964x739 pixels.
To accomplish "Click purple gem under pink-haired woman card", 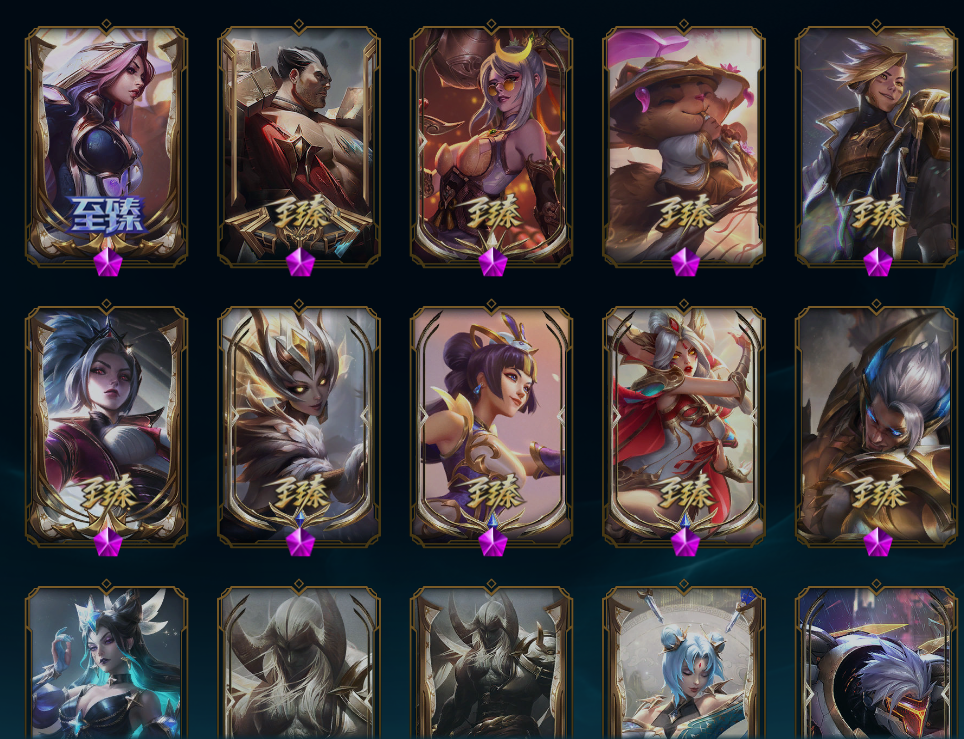I will pos(108,263).
